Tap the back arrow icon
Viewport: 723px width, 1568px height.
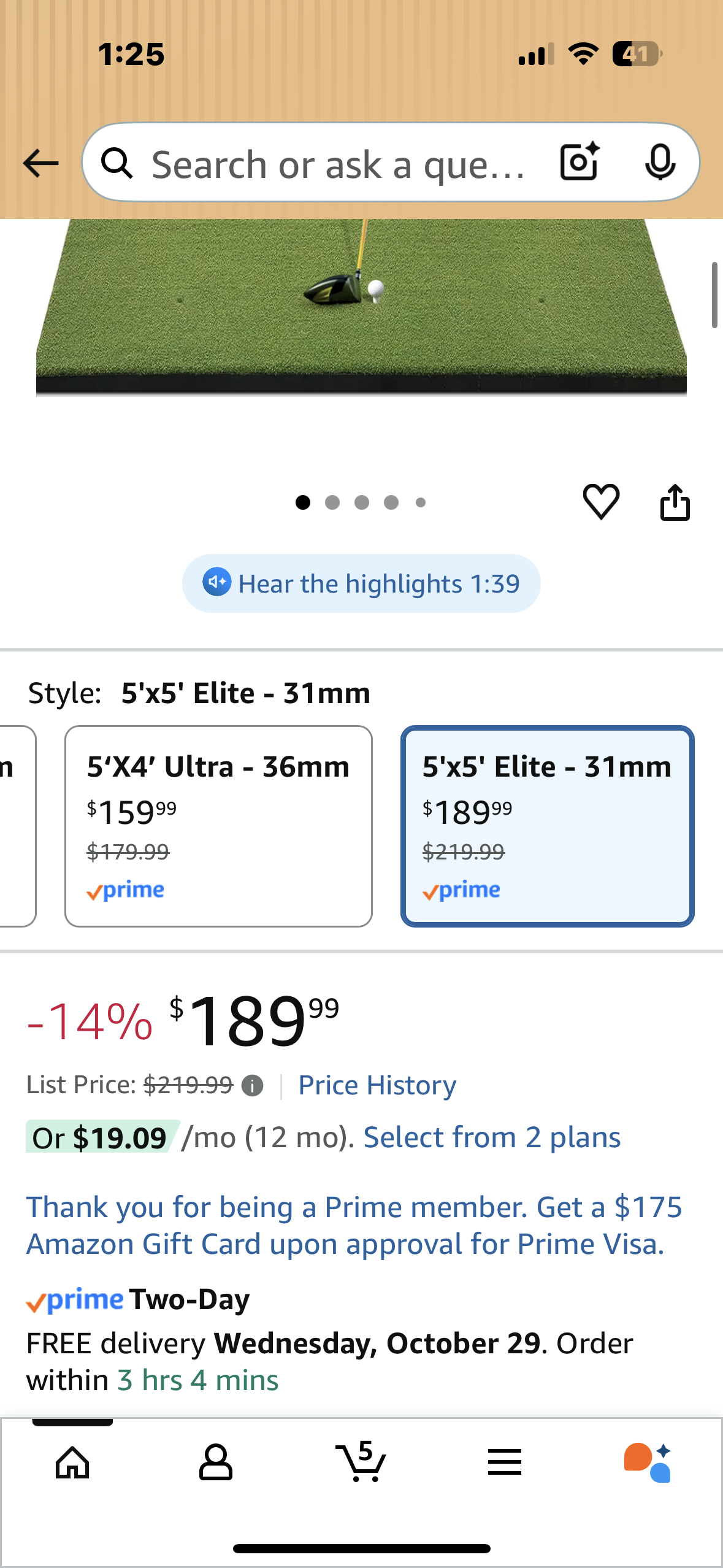pyautogui.click(x=40, y=164)
